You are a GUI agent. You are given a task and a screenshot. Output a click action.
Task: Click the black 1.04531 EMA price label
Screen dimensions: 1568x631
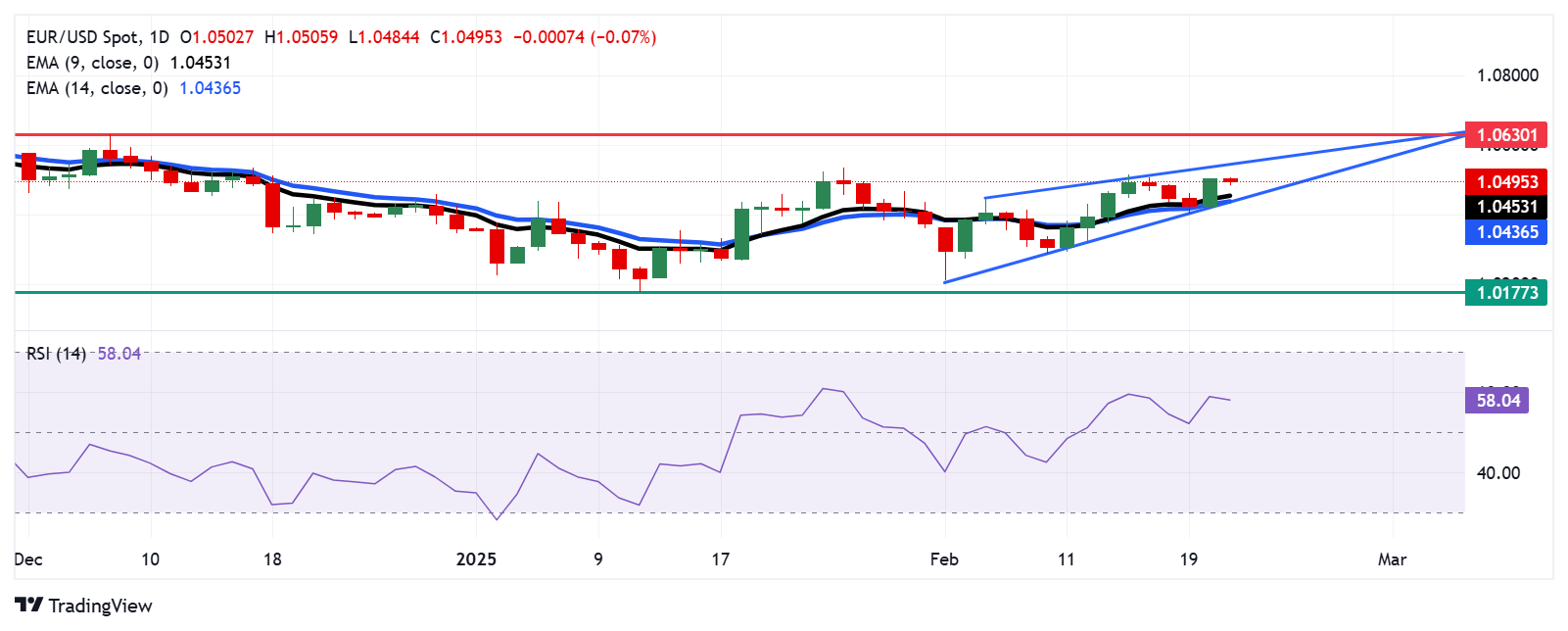coord(1506,207)
